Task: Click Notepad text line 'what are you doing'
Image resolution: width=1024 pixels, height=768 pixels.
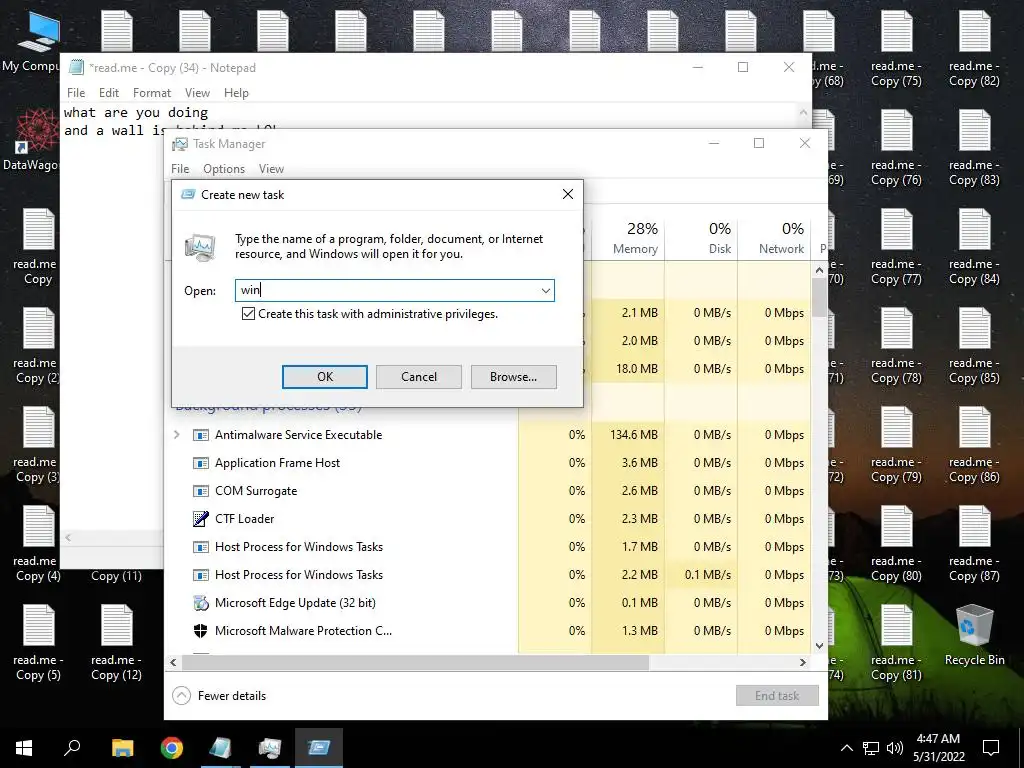Action: [136, 112]
